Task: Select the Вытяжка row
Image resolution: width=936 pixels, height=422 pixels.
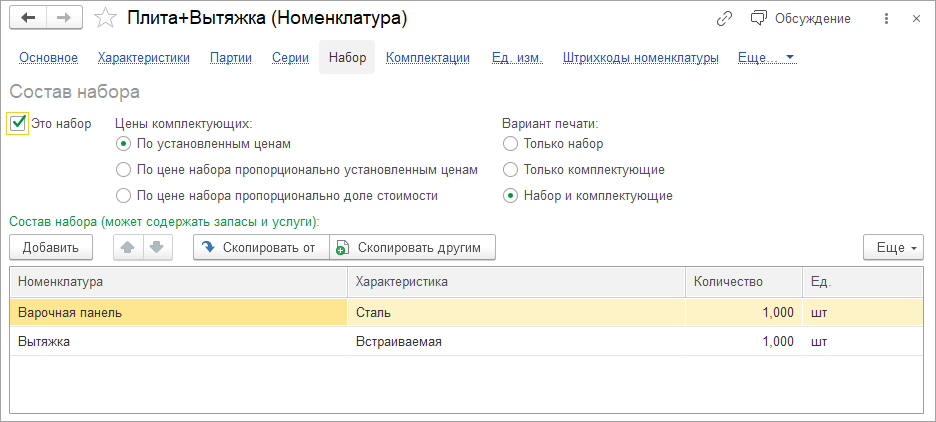Action: coord(466,341)
